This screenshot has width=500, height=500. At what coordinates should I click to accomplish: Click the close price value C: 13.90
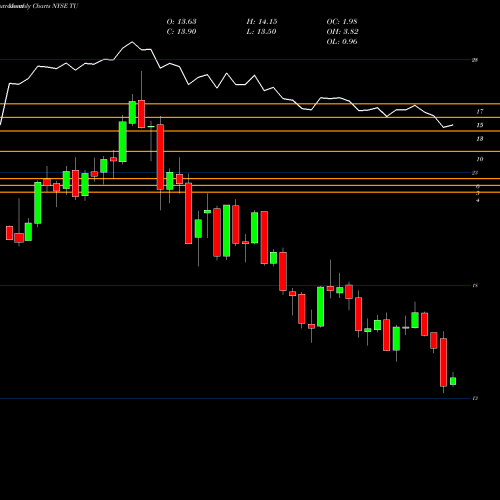click(x=181, y=32)
